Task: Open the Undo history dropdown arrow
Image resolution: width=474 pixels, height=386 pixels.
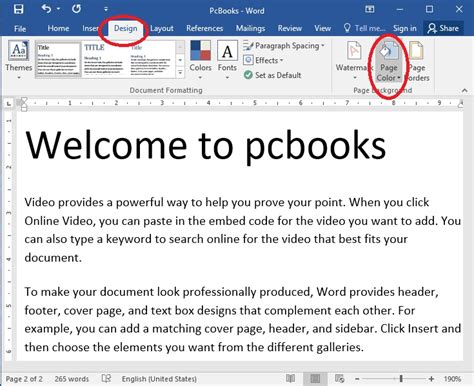Action: coord(58,9)
